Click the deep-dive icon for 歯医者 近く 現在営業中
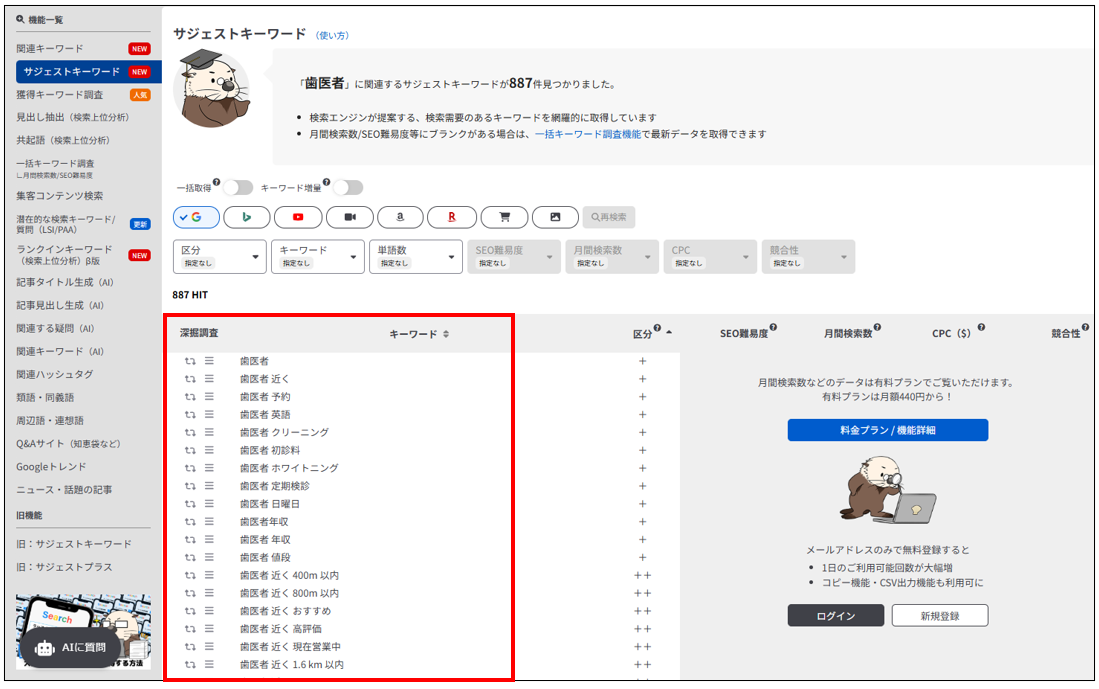The image size is (1099, 689). tap(190, 647)
